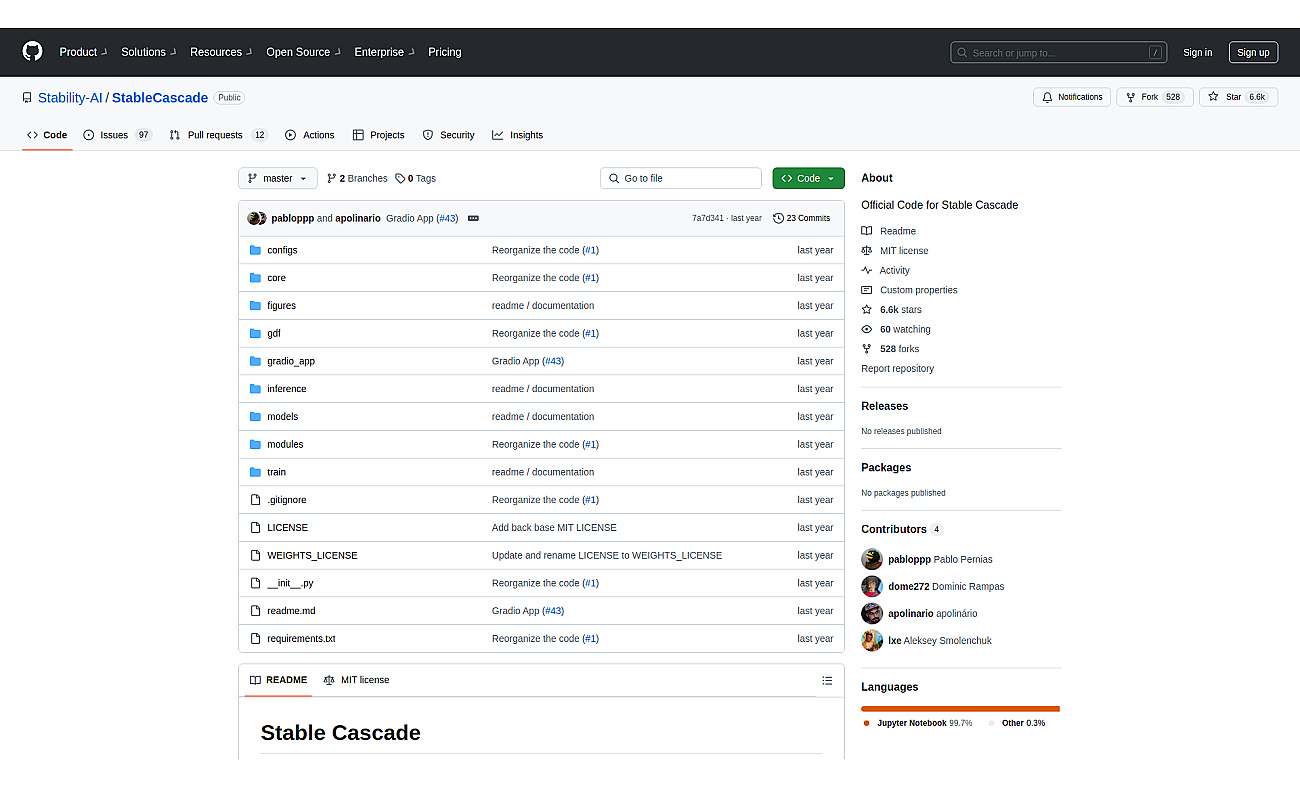Viewport: 1300px width, 788px height.
Task: Open the master branch dropdown
Action: click(278, 178)
